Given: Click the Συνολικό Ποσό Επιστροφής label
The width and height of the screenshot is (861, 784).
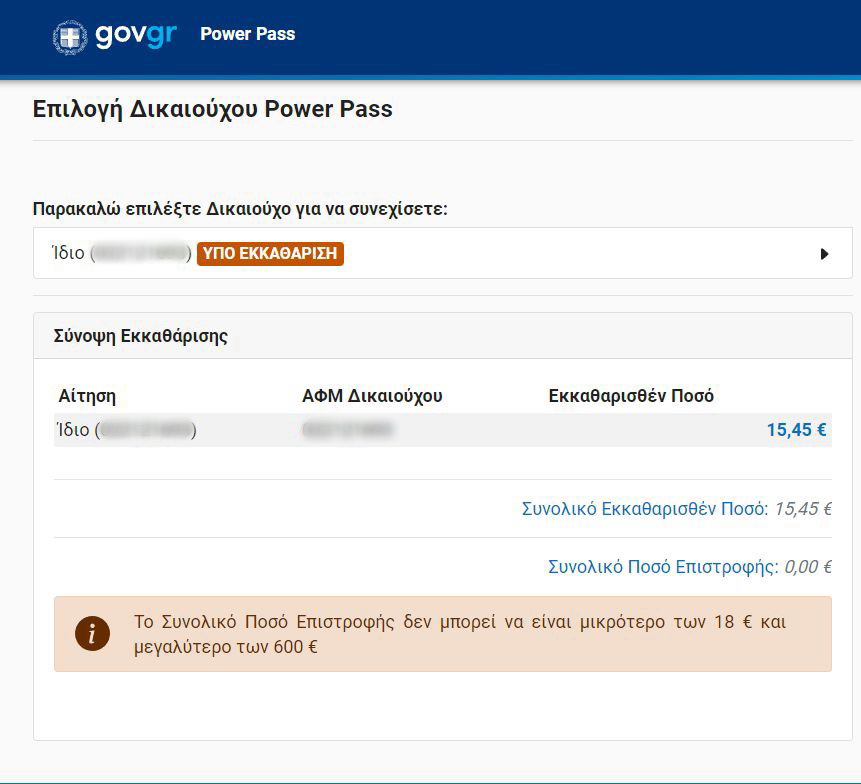Looking at the screenshot, I should point(662,567).
